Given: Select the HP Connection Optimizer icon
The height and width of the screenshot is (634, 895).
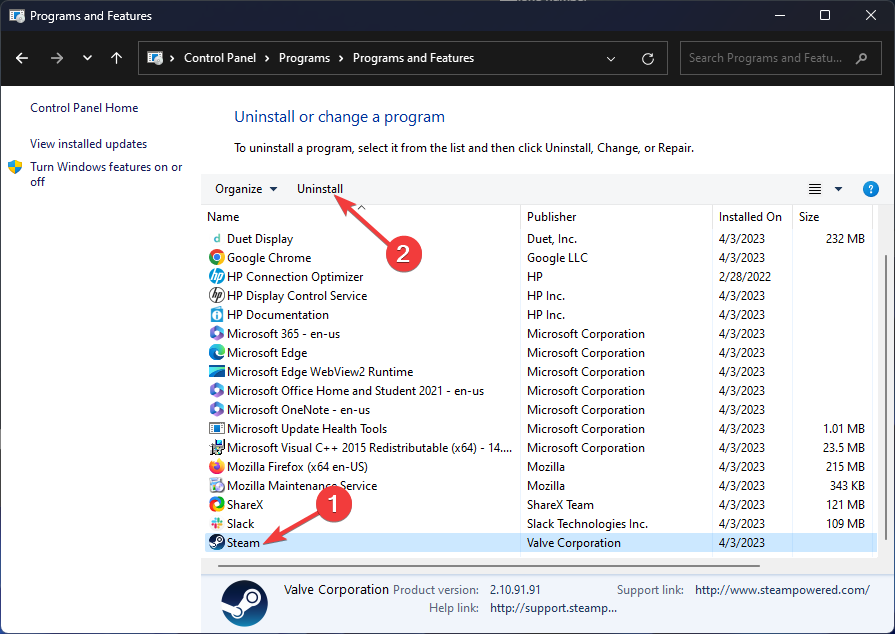Looking at the screenshot, I should tap(216, 276).
